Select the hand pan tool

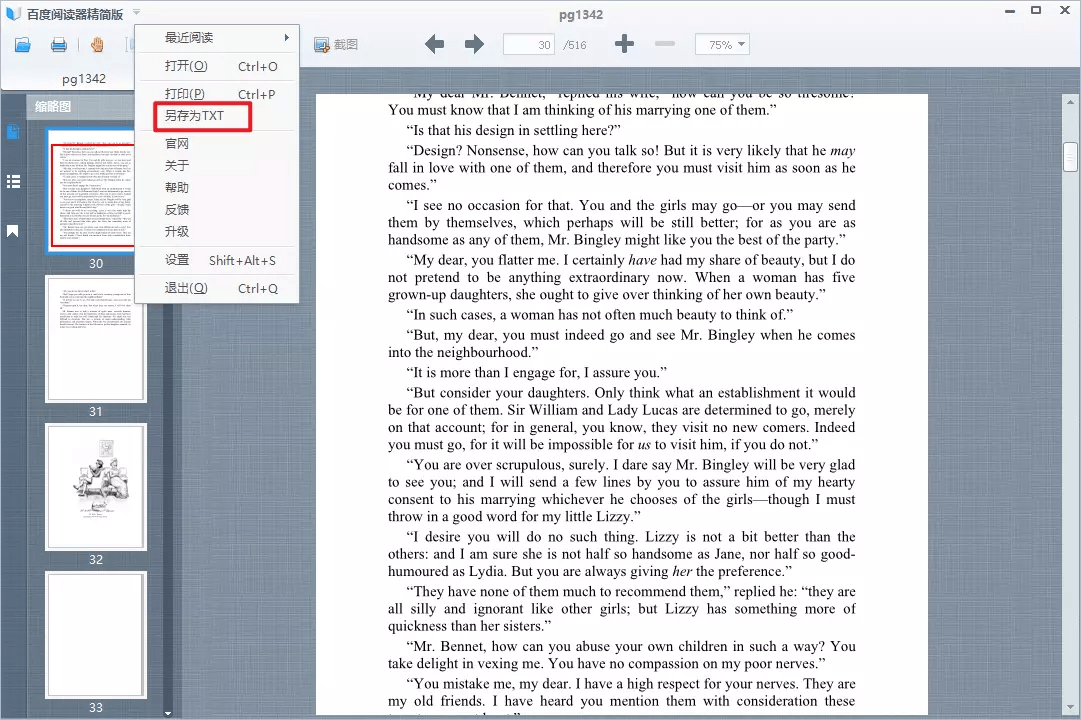click(x=97, y=45)
